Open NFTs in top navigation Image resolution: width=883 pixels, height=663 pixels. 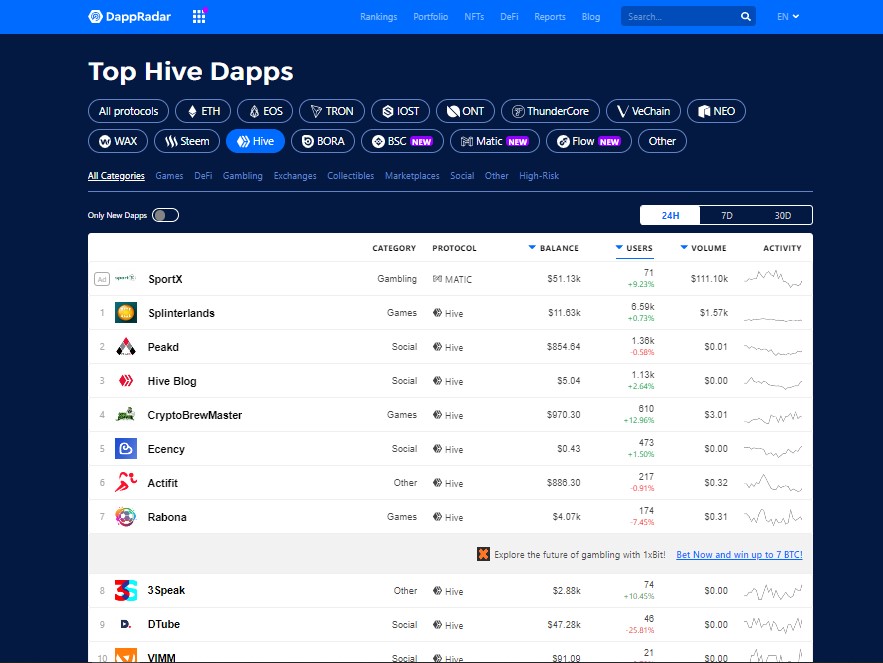pyautogui.click(x=474, y=17)
